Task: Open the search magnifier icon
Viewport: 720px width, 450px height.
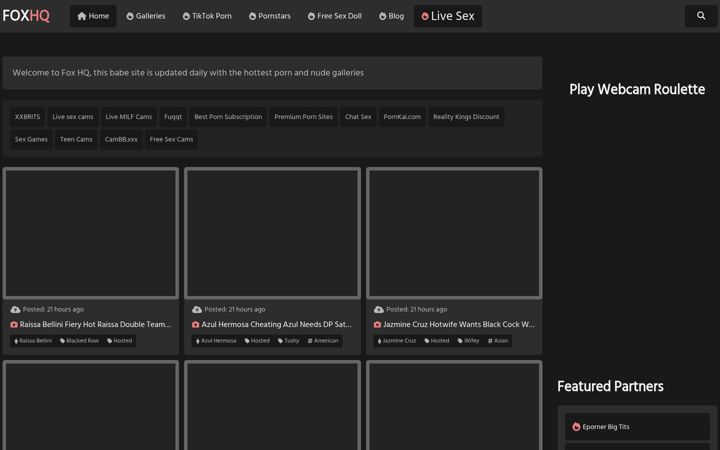Action: tap(701, 16)
